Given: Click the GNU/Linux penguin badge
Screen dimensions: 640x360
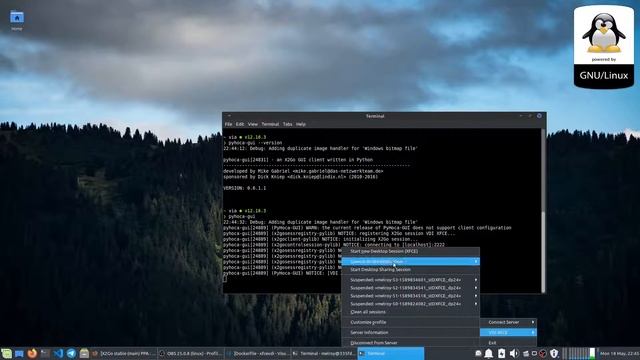Looking at the screenshot, I should 604,47.
